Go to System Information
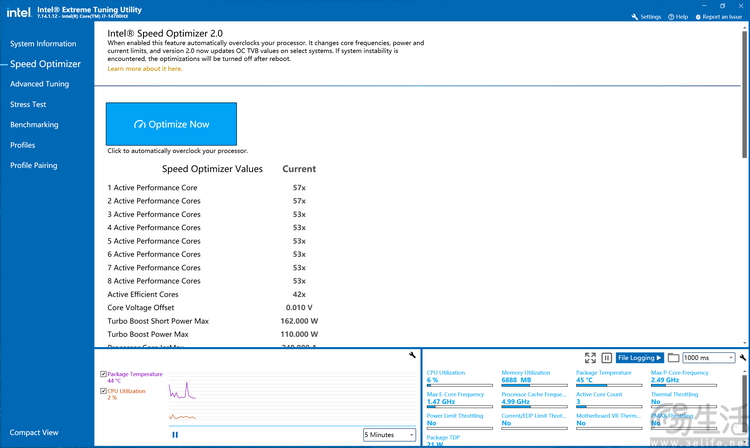The width and height of the screenshot is (750, 448). coord(43,44)
